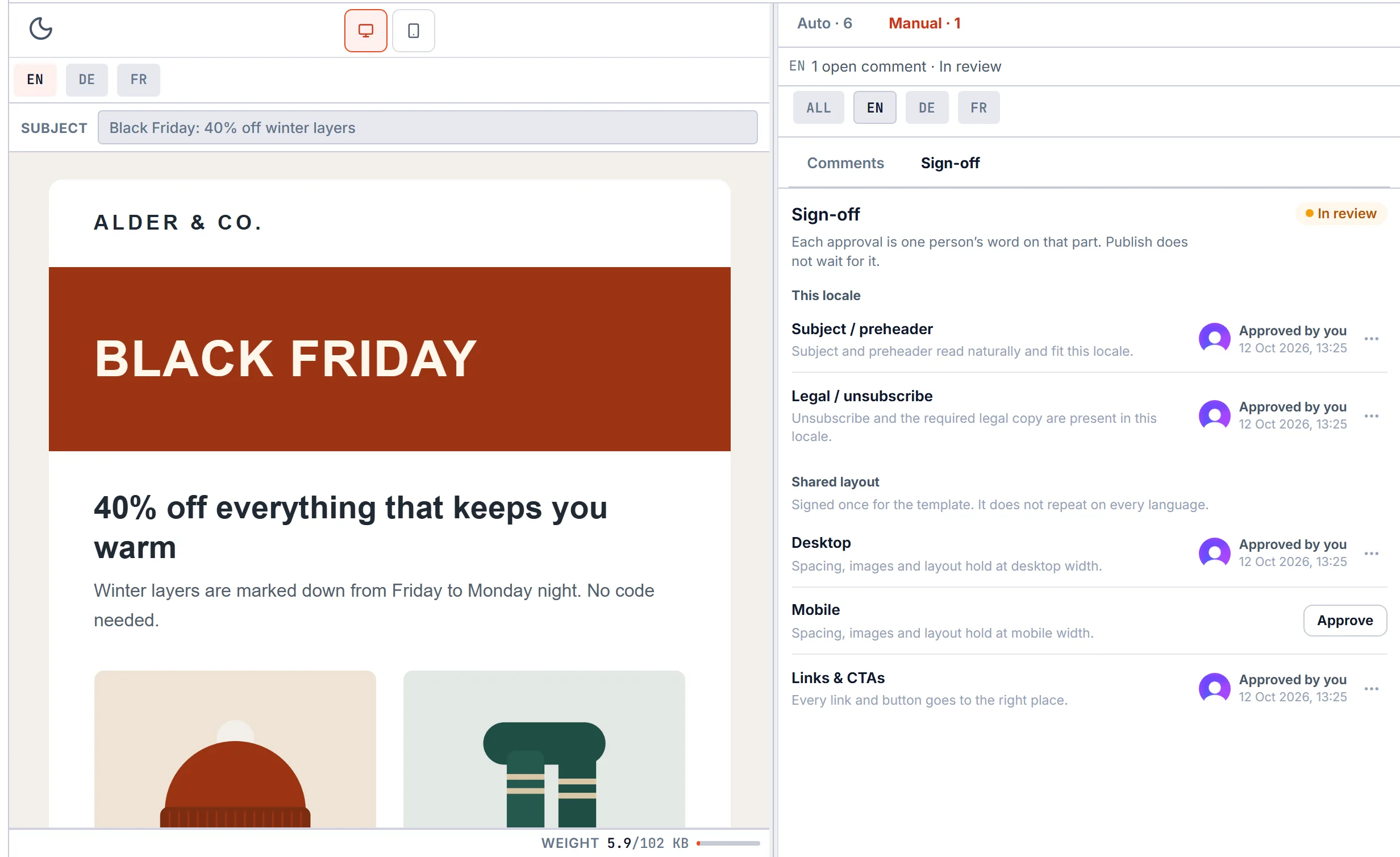Filter review panel by DE locale
This screenshot has height=857, width=1400.
click(927, 107)
